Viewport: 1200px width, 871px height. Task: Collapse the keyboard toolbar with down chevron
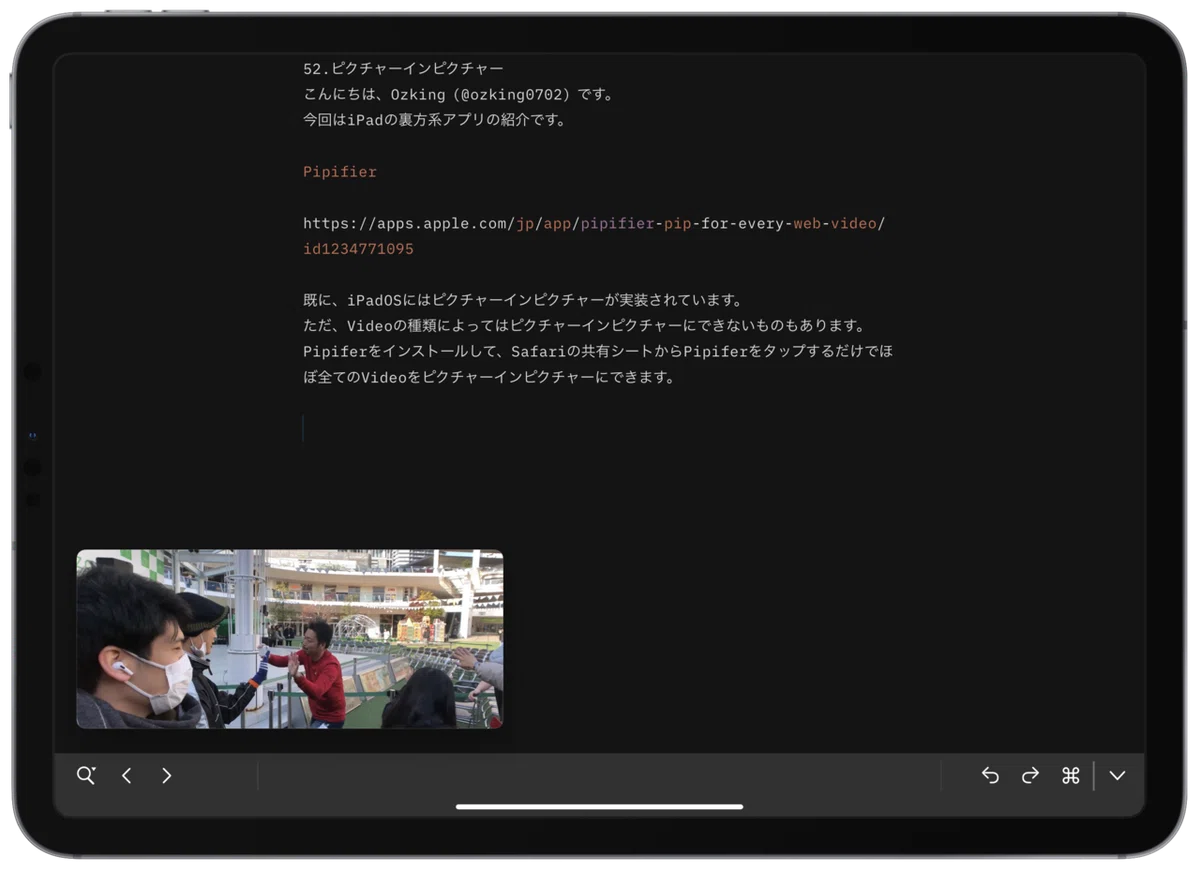coord(1117,776)
